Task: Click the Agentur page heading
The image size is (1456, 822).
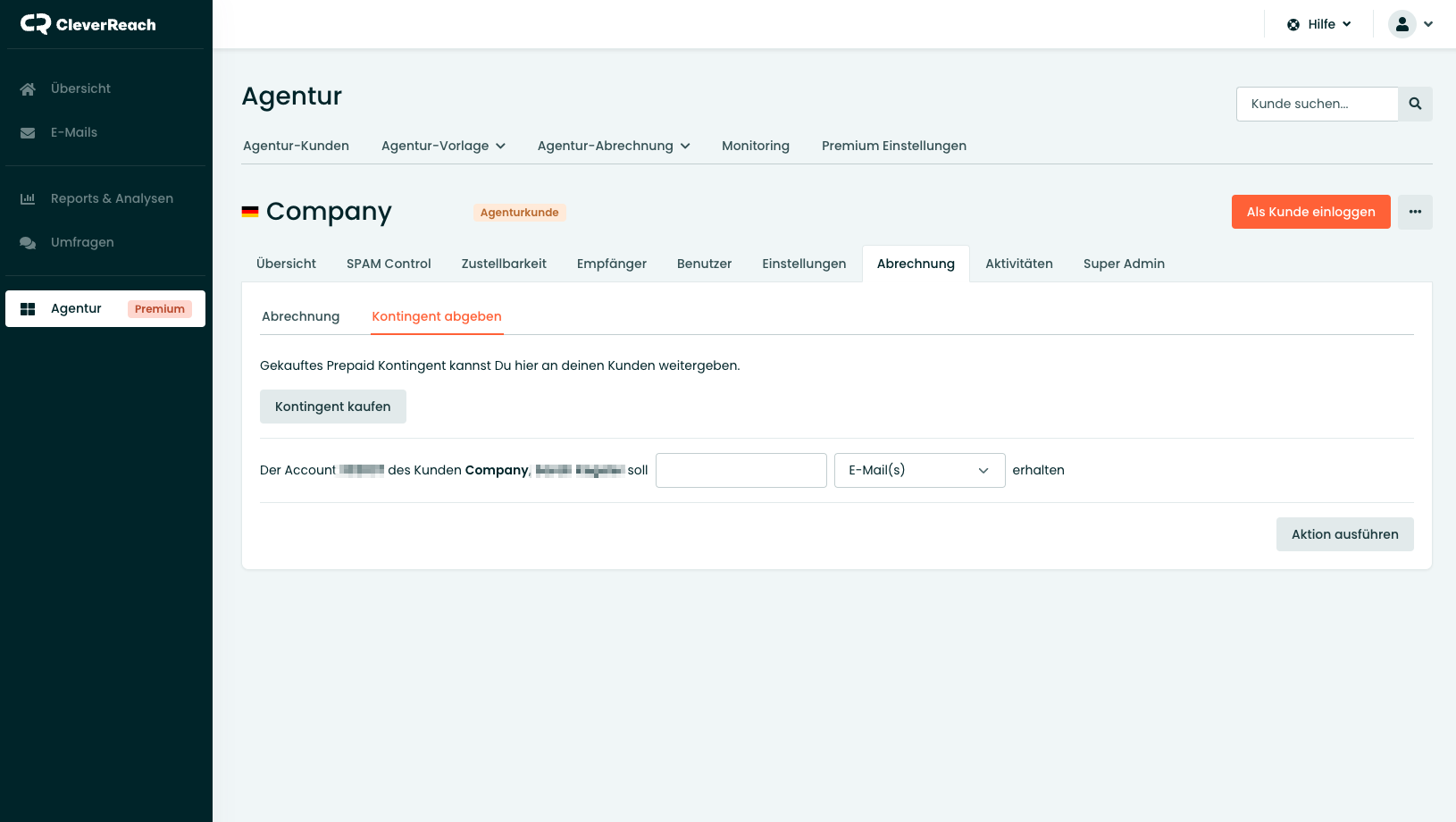Action: [x=292, y=96]
